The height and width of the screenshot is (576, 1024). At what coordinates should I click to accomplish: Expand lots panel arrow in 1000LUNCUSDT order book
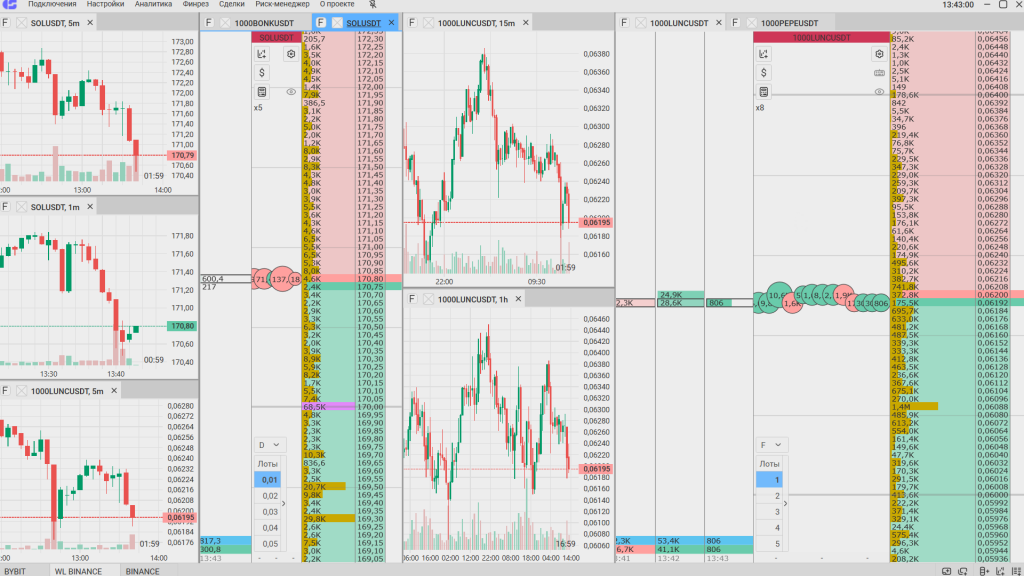(786, 504)
